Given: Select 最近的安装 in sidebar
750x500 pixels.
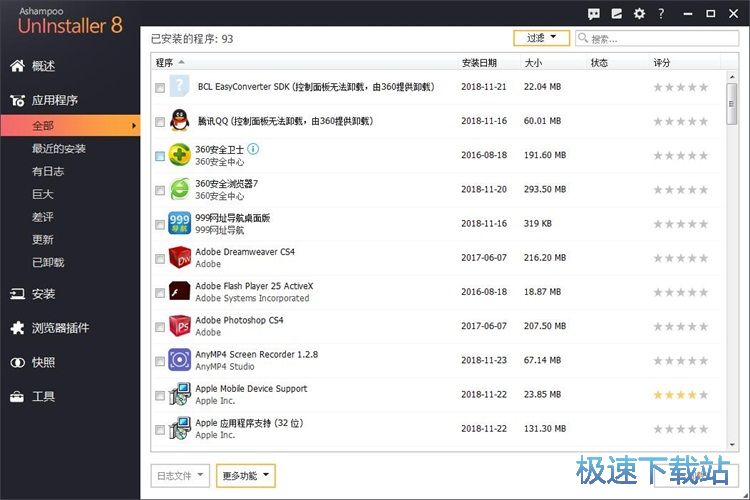Looking at the screenshot, I should (58, 149).
